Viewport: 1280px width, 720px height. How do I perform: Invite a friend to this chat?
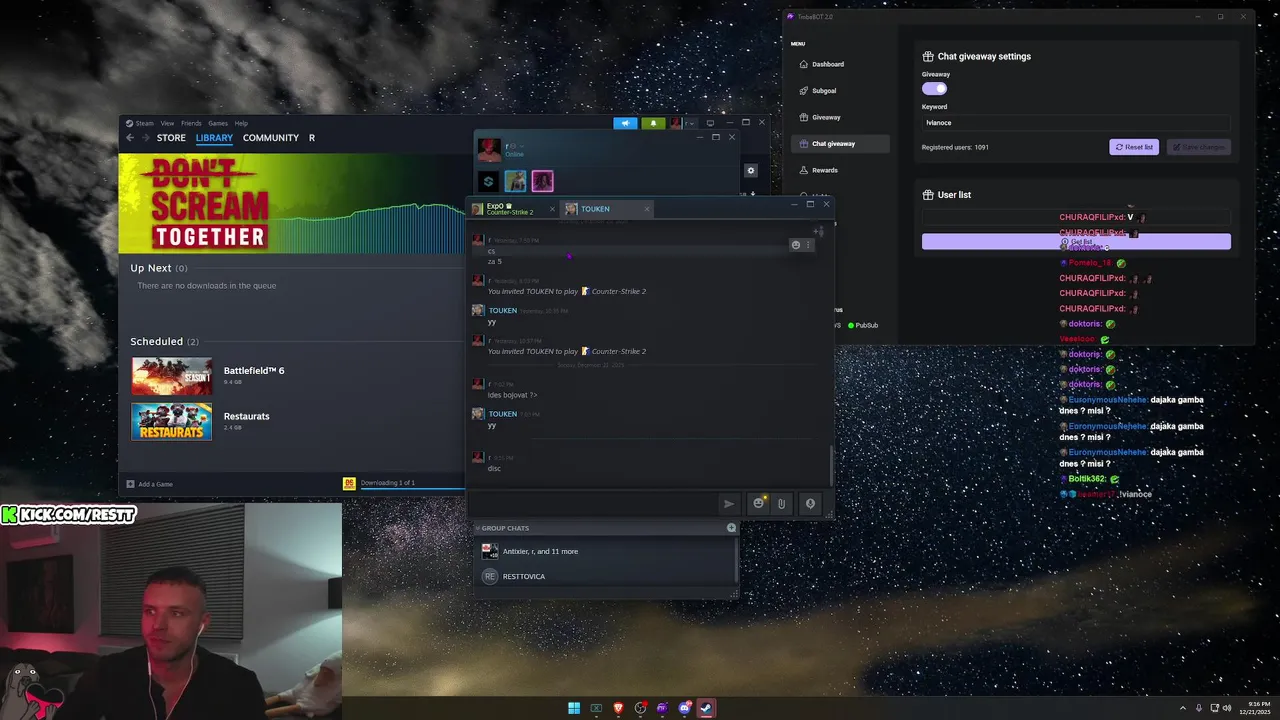coord(819,232)
